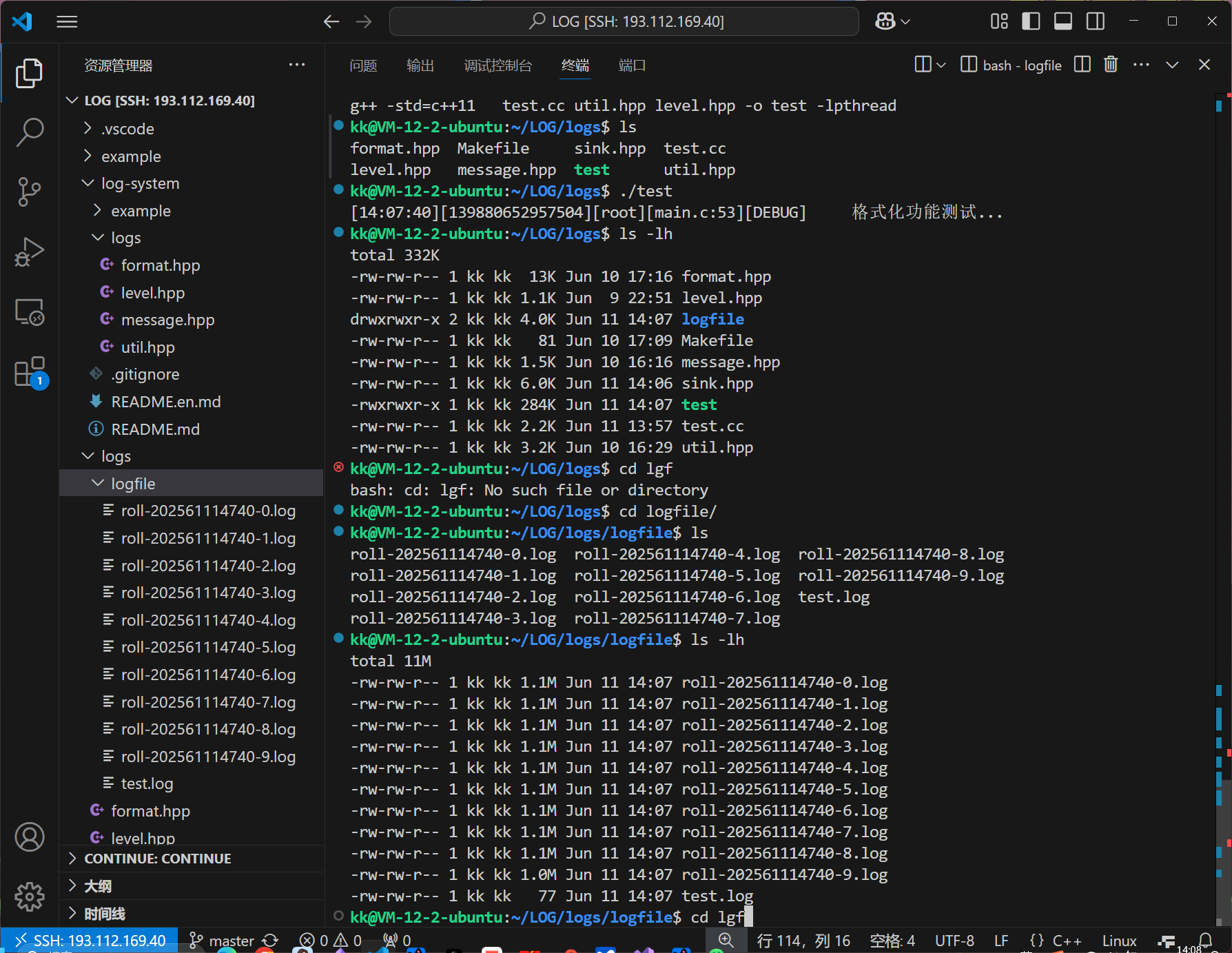Viewport: 1232px width, 953px height.
Task: Open the split terminal layout dropdown in the panel toolbar
Action: (930, 65)
